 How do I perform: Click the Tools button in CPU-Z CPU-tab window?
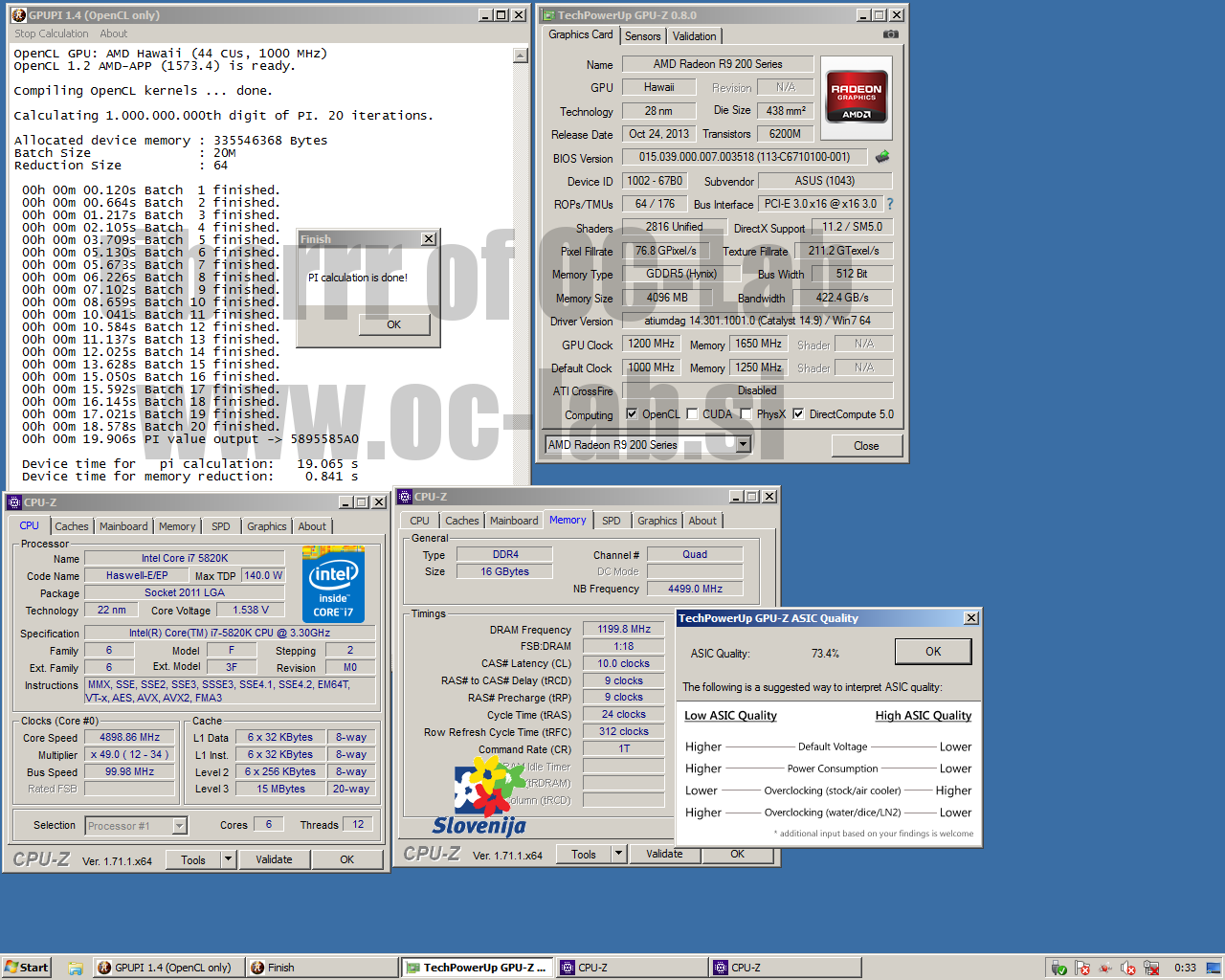193,859
